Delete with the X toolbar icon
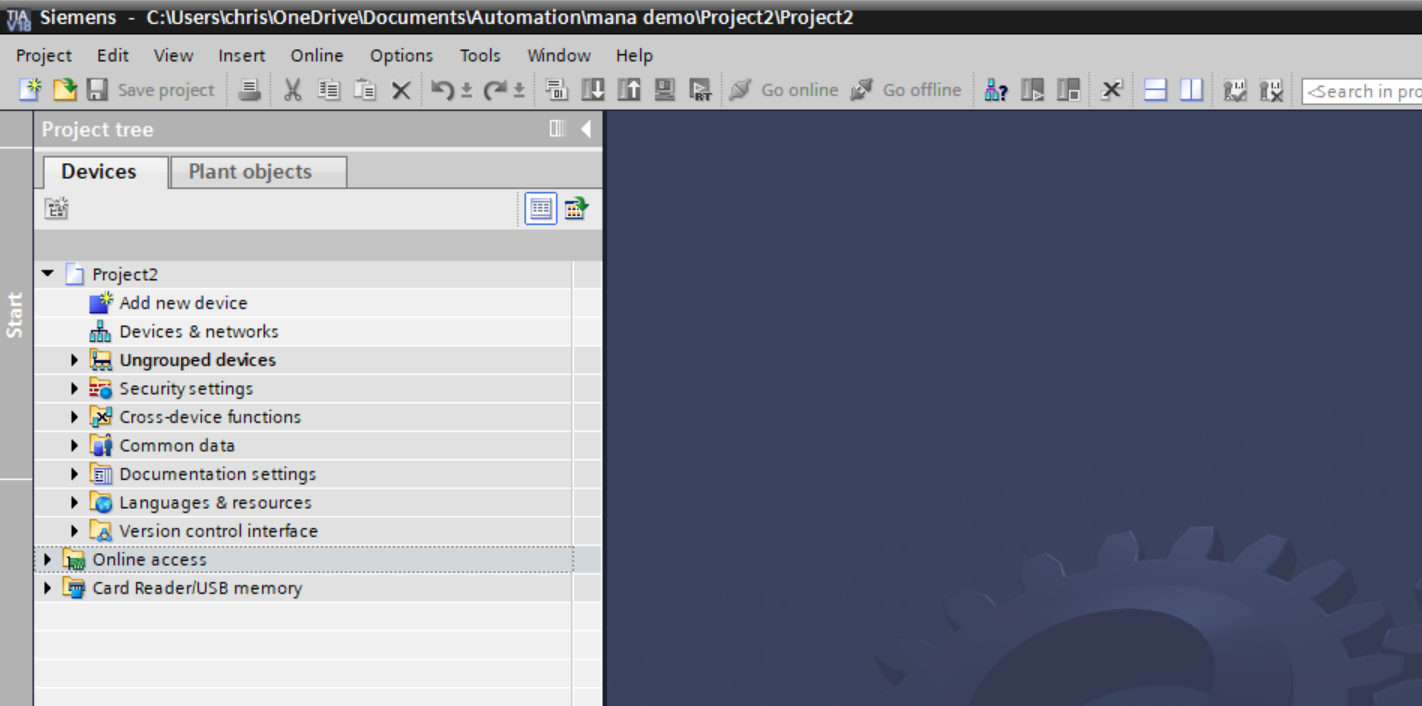The height and width of the screenshot is (706, 1422). [x=401, y=91]
